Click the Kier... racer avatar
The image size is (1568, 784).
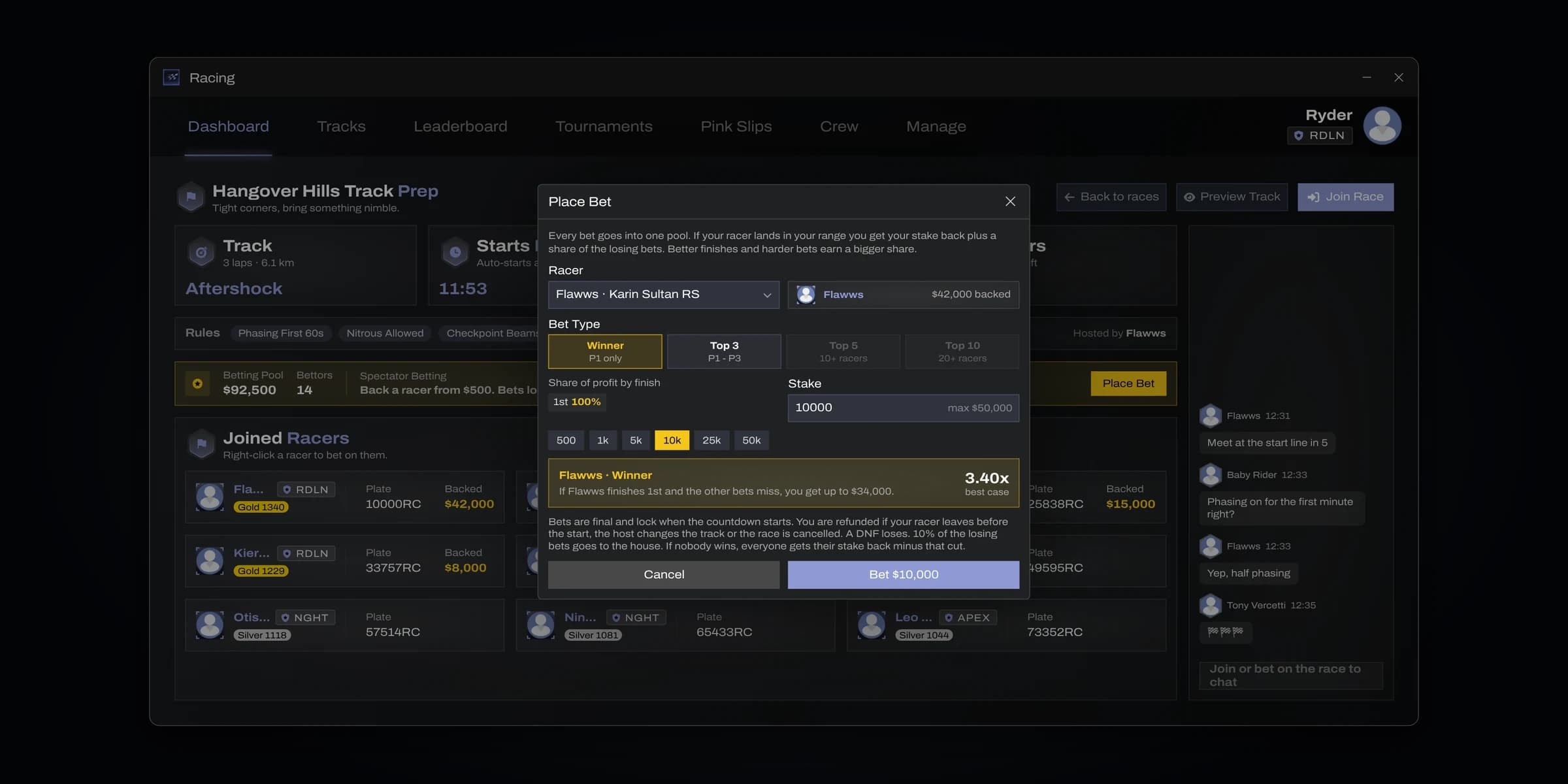[x=210, y=561]
